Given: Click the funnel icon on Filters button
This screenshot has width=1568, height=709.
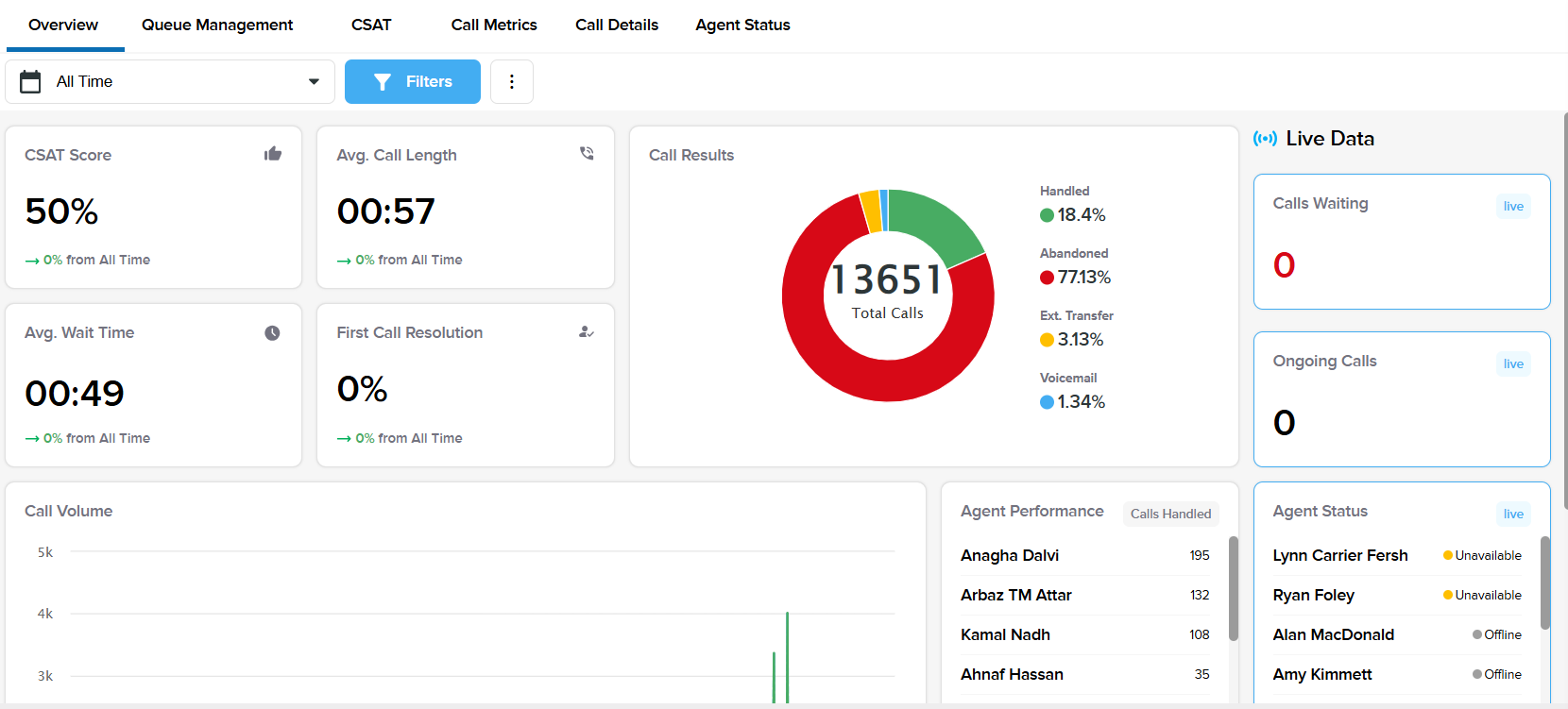Looking at the screenshot, I should pyautogui.click(x=383, y=82).
